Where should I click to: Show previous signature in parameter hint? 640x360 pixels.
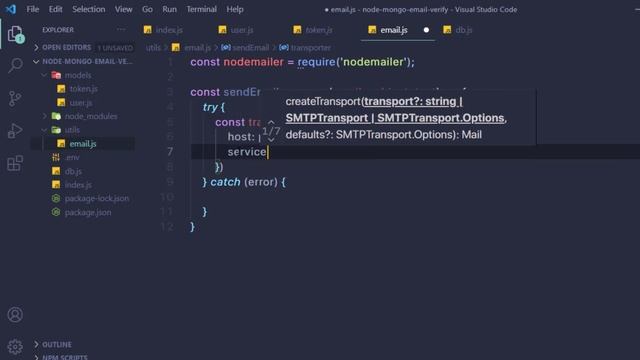point(271,122)
